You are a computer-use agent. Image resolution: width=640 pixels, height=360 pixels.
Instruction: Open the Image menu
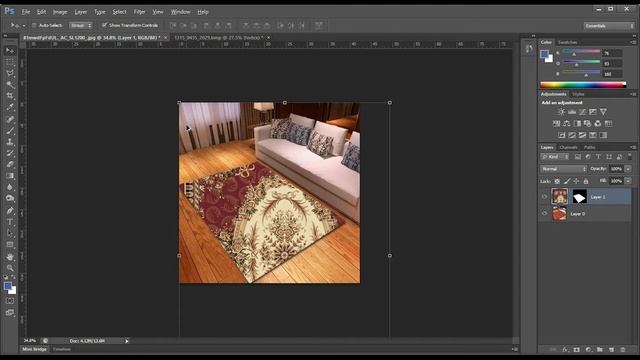pyautogui.click(x=60, y=12)
